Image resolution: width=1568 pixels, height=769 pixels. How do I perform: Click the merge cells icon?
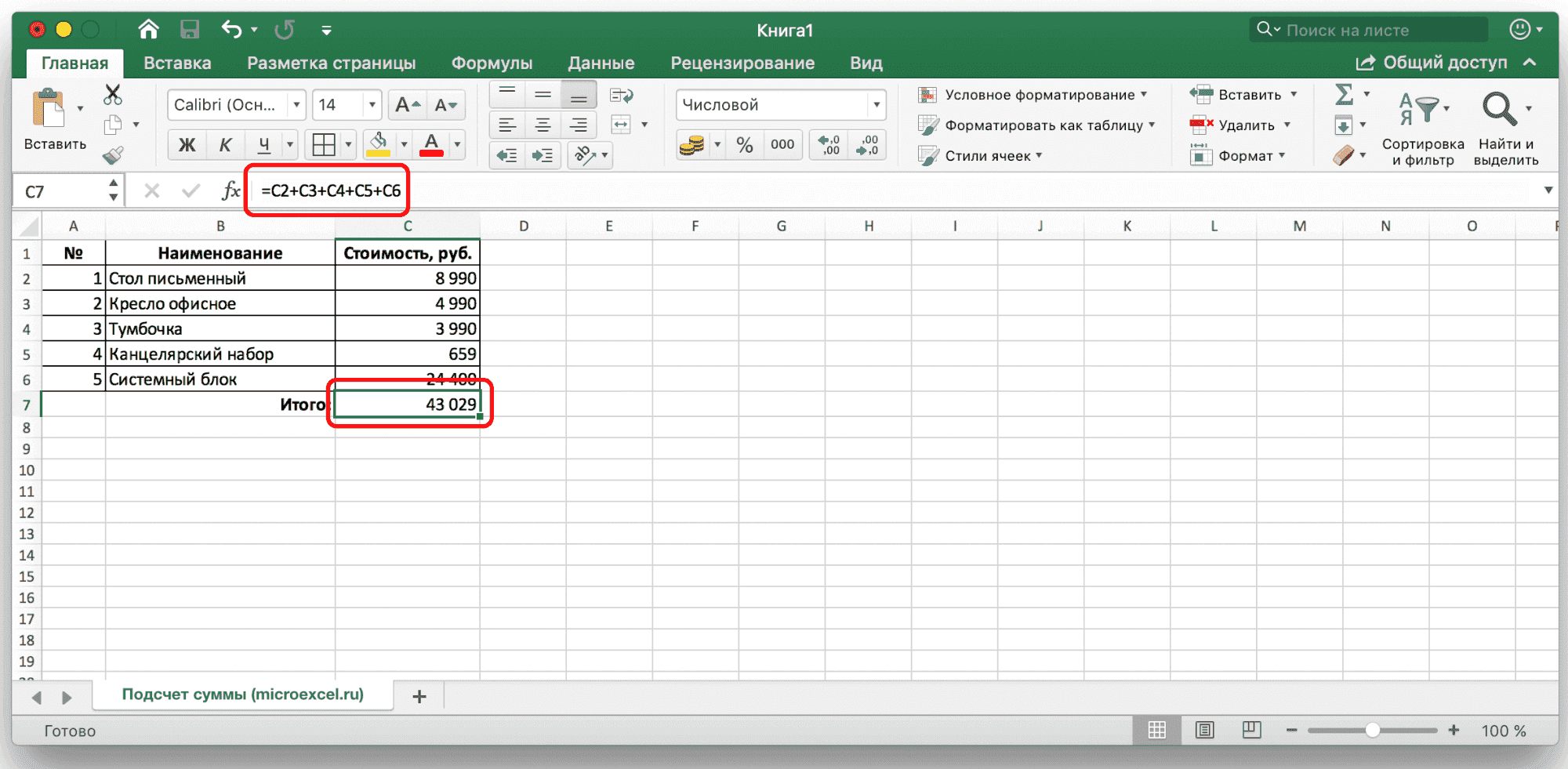621,125
